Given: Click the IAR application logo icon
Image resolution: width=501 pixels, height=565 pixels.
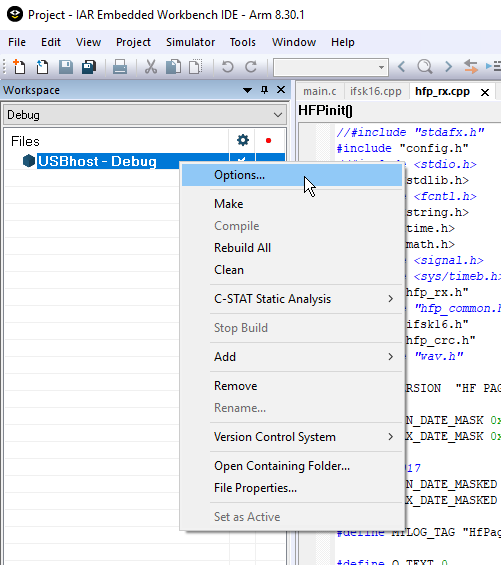Looking at the screenshot, I should pyautogui.click(x=15, y=15).
